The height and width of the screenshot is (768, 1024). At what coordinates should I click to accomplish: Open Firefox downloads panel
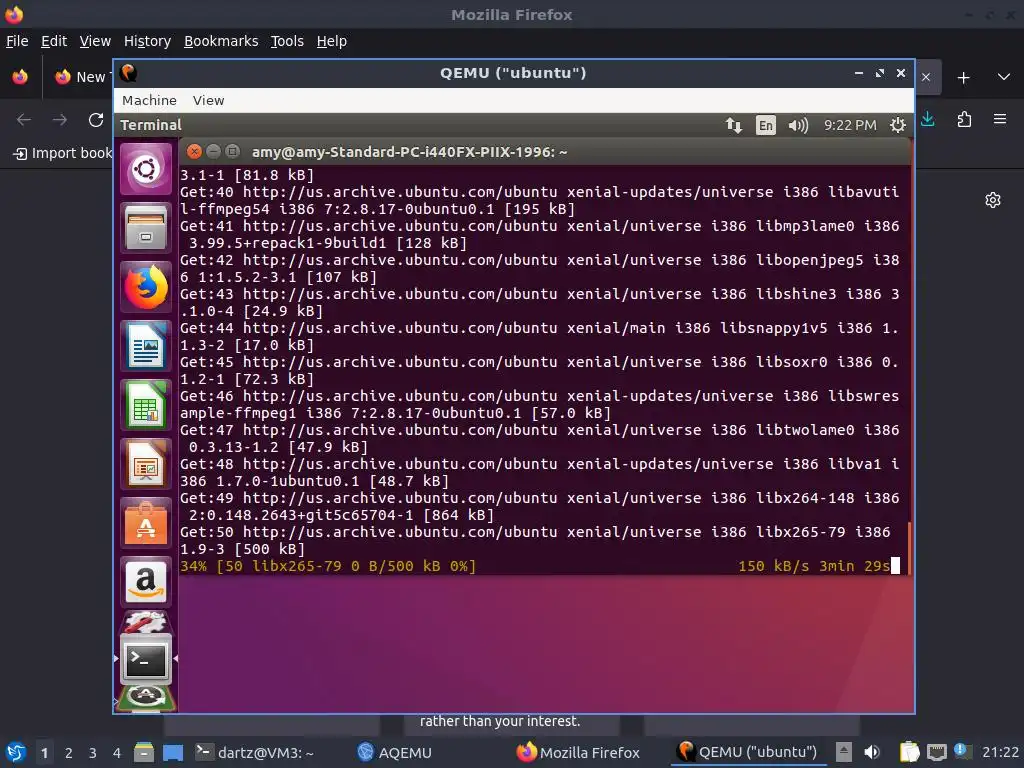coord(927,120)
